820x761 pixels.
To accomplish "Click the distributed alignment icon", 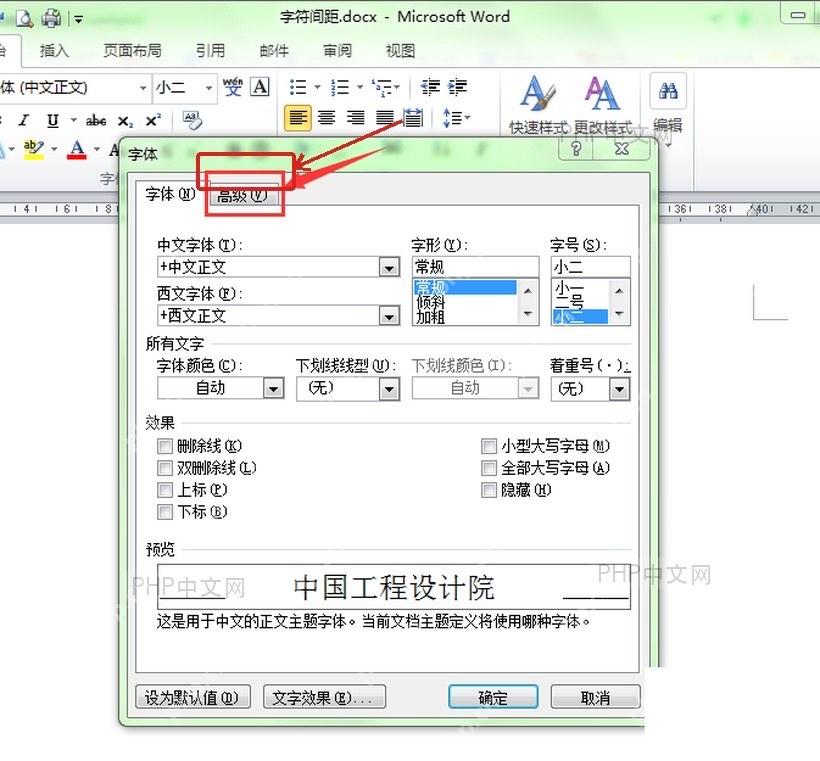I will pos(413,118).
